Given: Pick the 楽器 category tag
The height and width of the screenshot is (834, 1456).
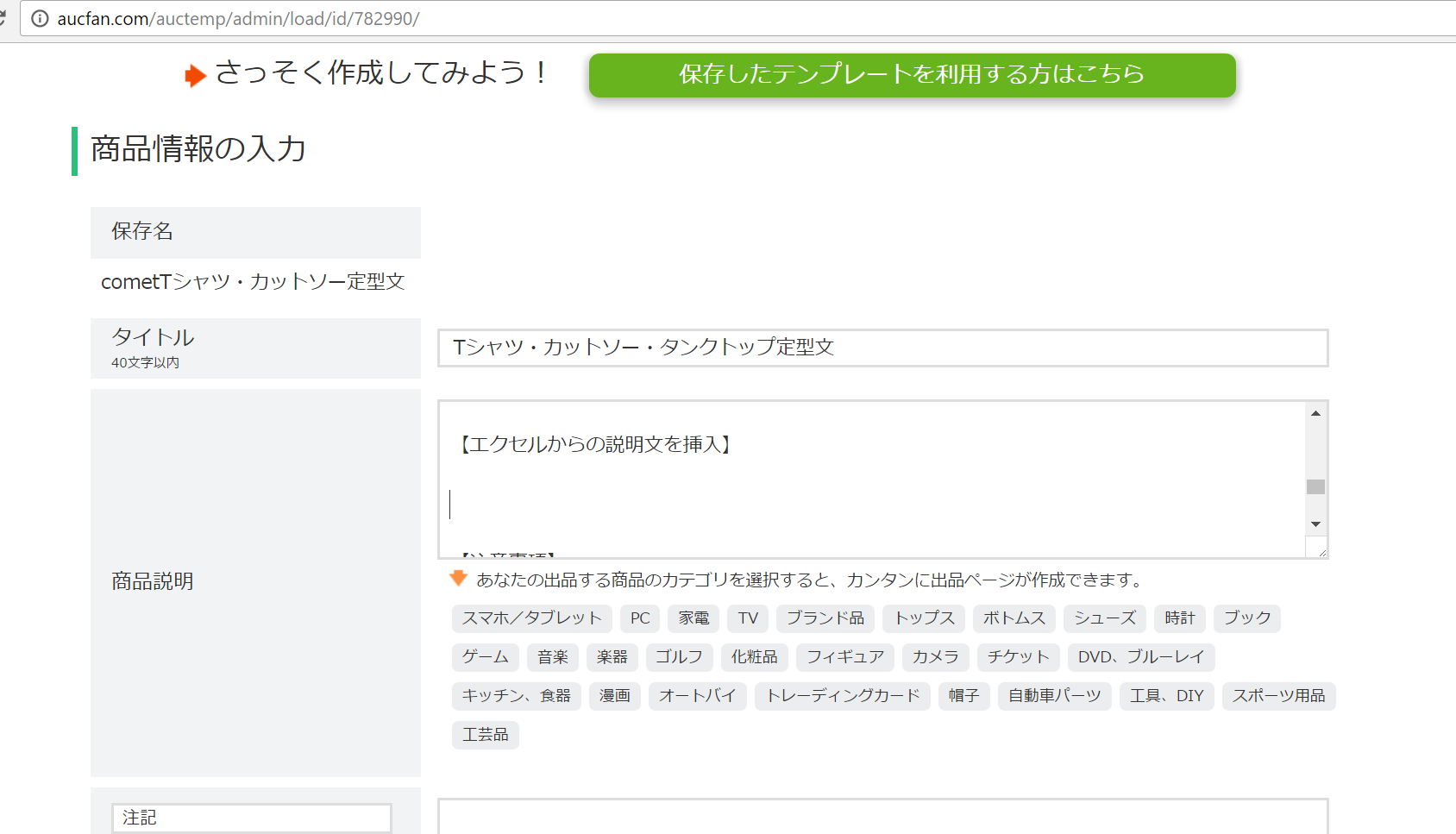Looking at the screenshot, I should [x=612, y=657].
